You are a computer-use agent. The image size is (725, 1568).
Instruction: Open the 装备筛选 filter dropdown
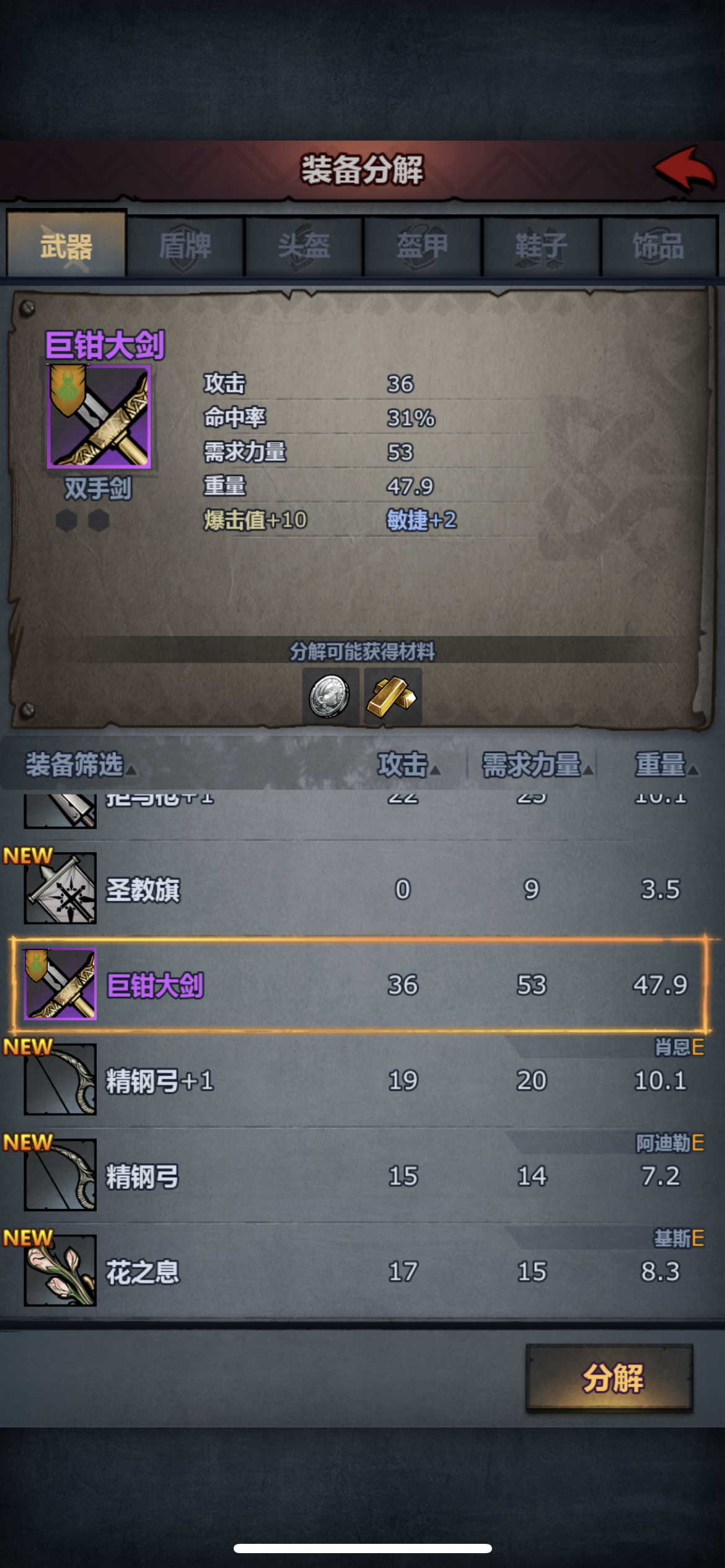click(x=81, y=765)
